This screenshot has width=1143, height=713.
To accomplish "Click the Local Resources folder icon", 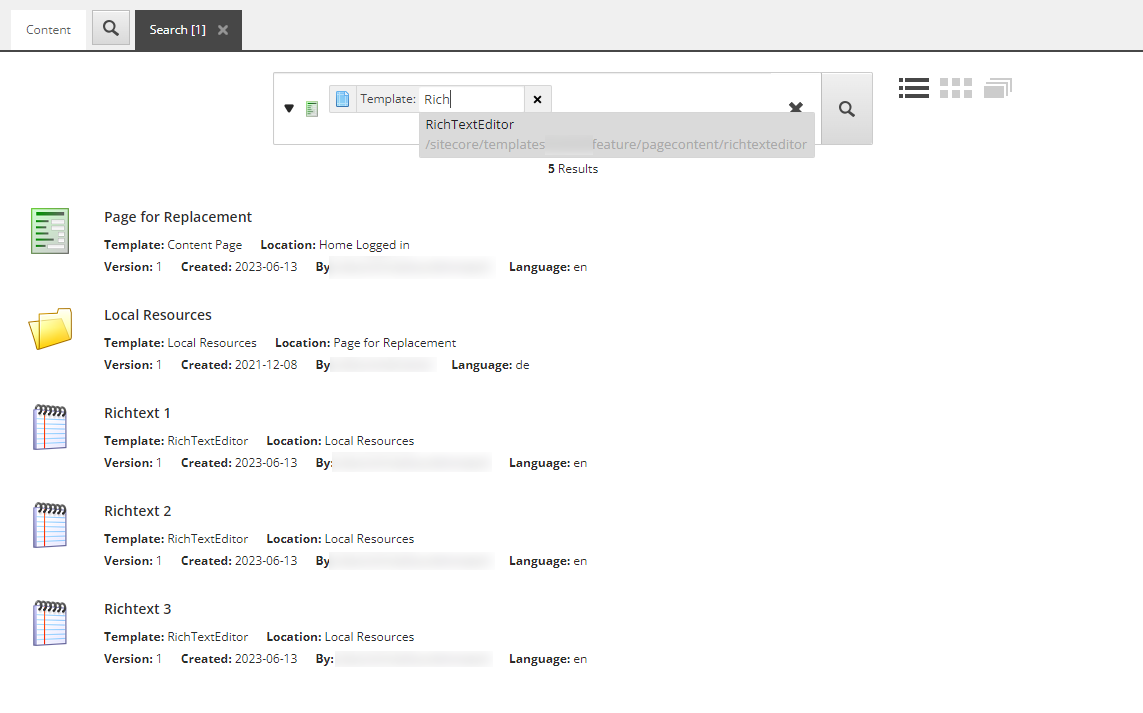I will (x=49, y=329).
